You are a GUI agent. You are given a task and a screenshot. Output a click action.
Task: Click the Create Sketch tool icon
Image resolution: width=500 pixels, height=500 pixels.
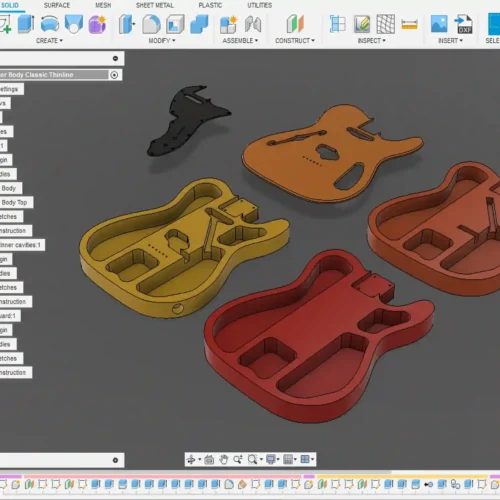tap(5, 24)
